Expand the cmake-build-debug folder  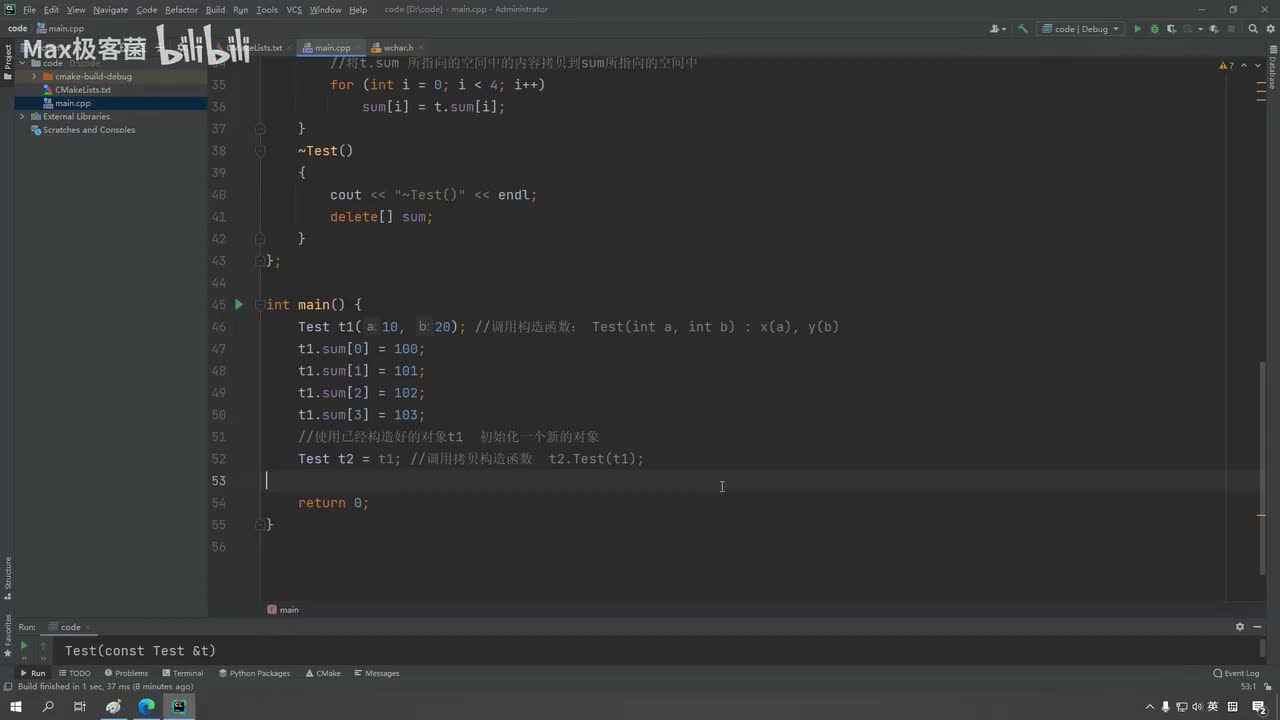(x=35, y=76)
